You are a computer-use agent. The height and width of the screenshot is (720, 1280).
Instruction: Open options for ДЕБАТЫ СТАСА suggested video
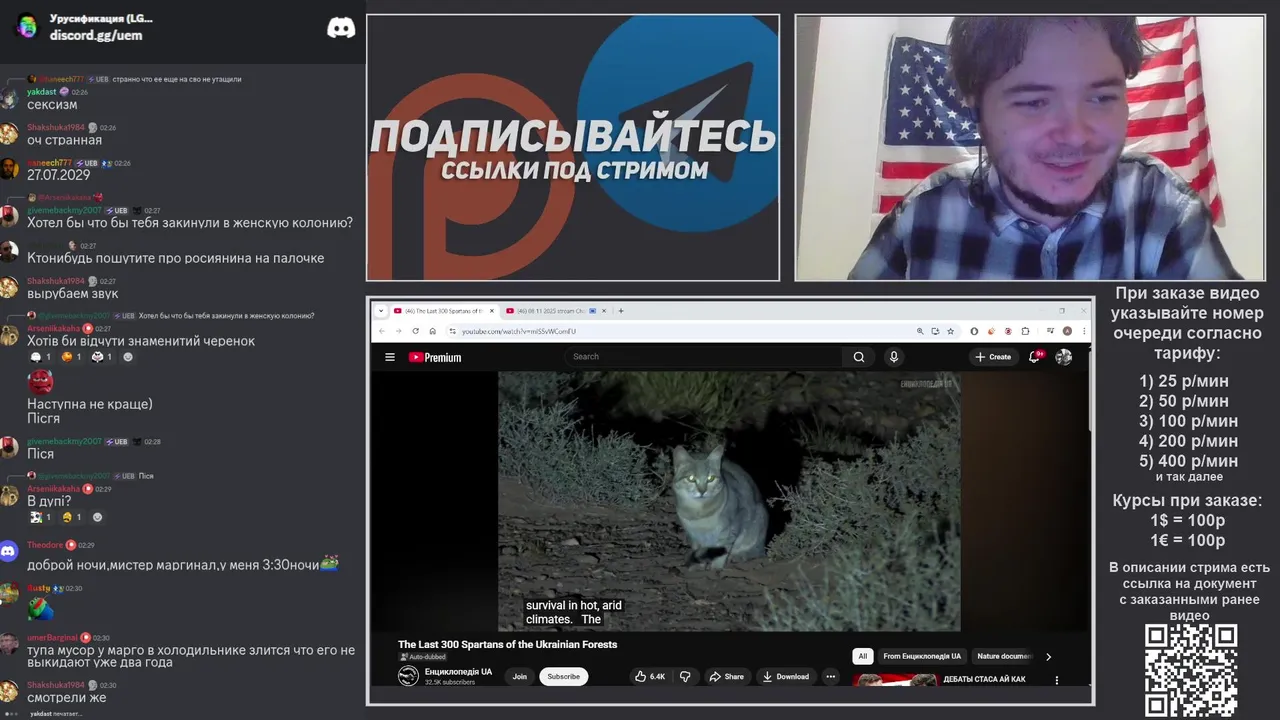(x=1057, y=680)
